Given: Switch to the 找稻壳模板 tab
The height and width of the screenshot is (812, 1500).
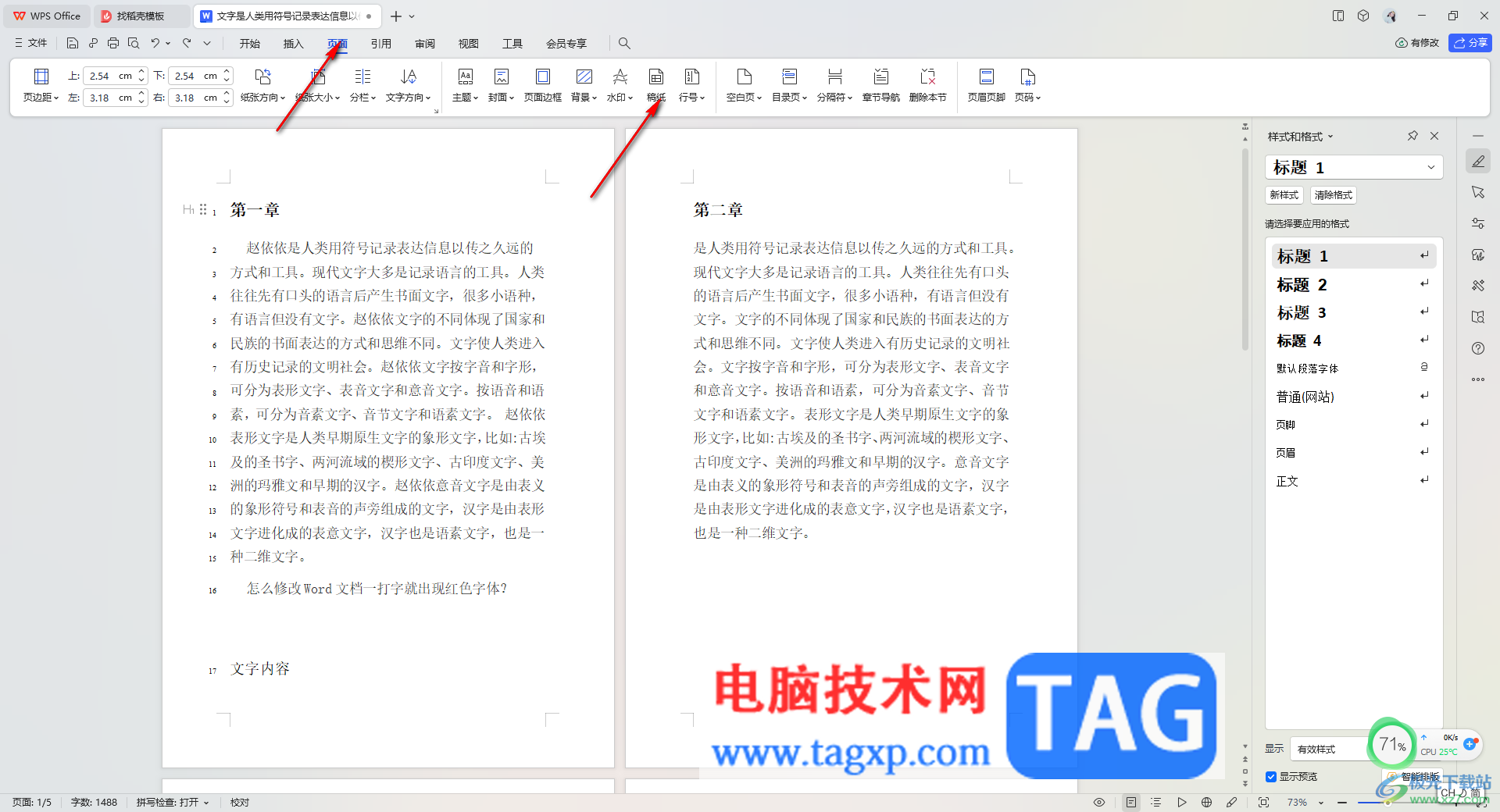Looking at the screenshot, I should (141, 16).
